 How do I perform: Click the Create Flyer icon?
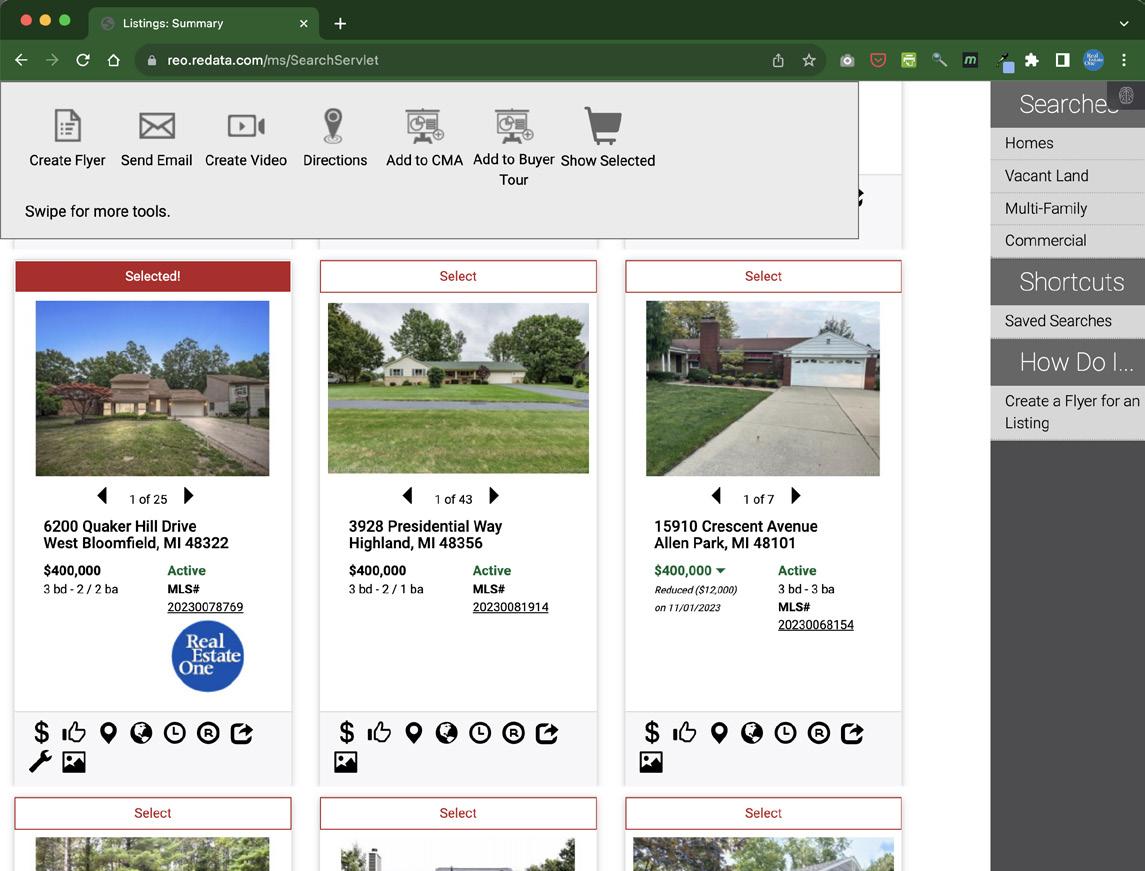[x=67, y=127]
